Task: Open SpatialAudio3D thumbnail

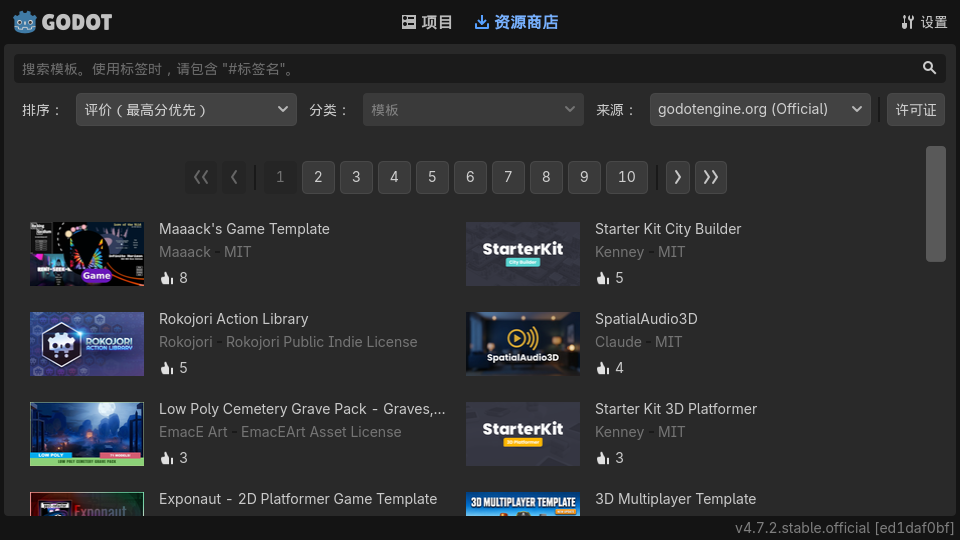Action: [x=523, y=344]
